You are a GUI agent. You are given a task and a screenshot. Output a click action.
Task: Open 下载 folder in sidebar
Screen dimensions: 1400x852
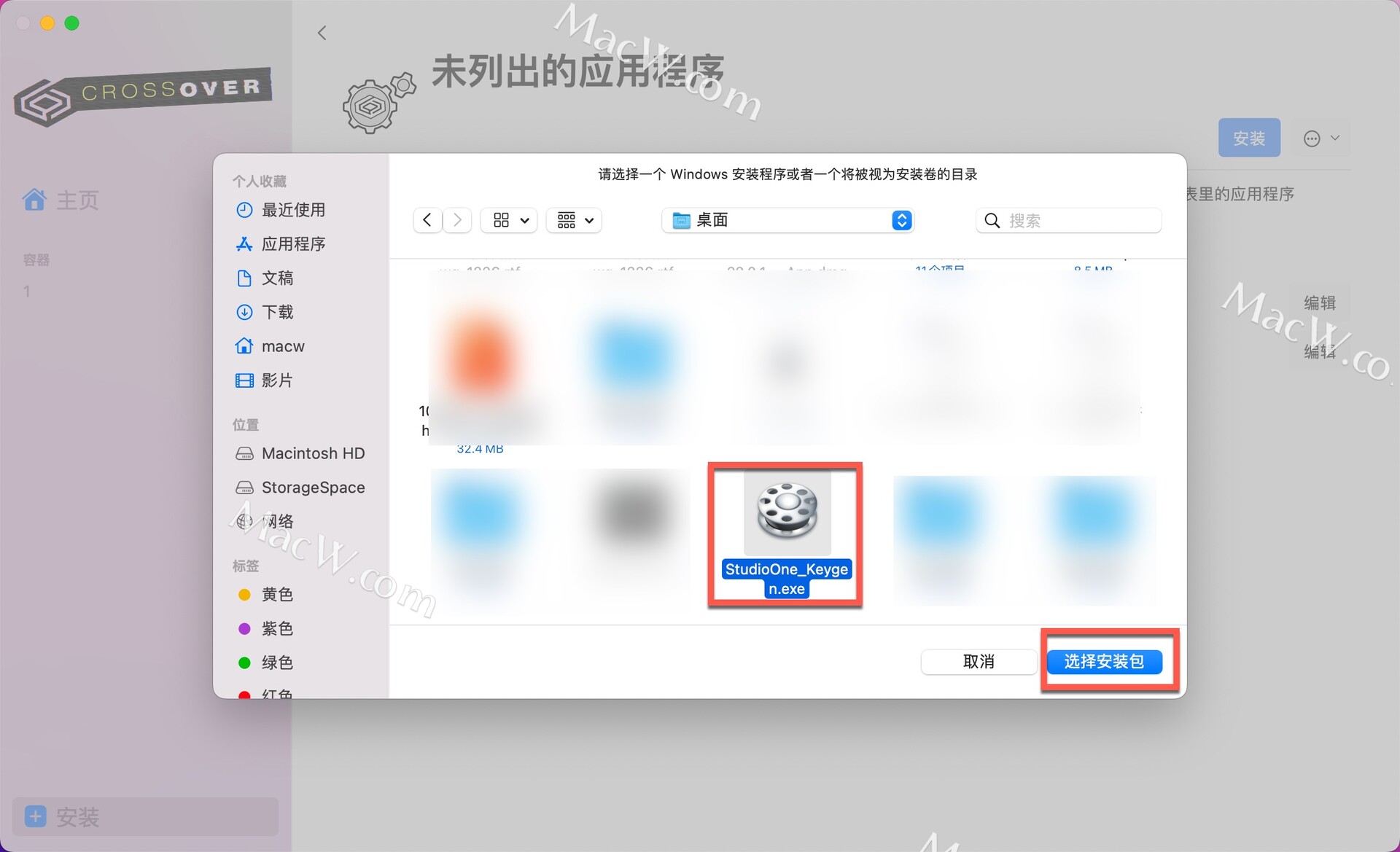(x=276, y=313)
